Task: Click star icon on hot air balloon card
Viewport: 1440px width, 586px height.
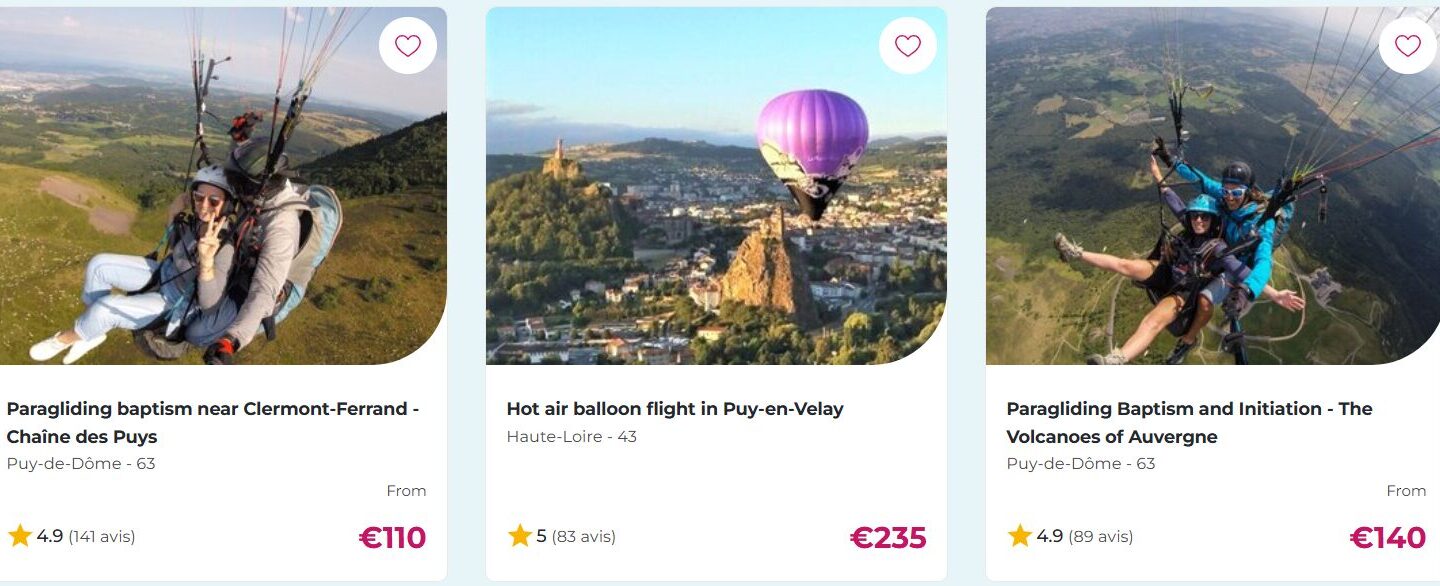Action: pyautogui.click(x=520, y=536)
